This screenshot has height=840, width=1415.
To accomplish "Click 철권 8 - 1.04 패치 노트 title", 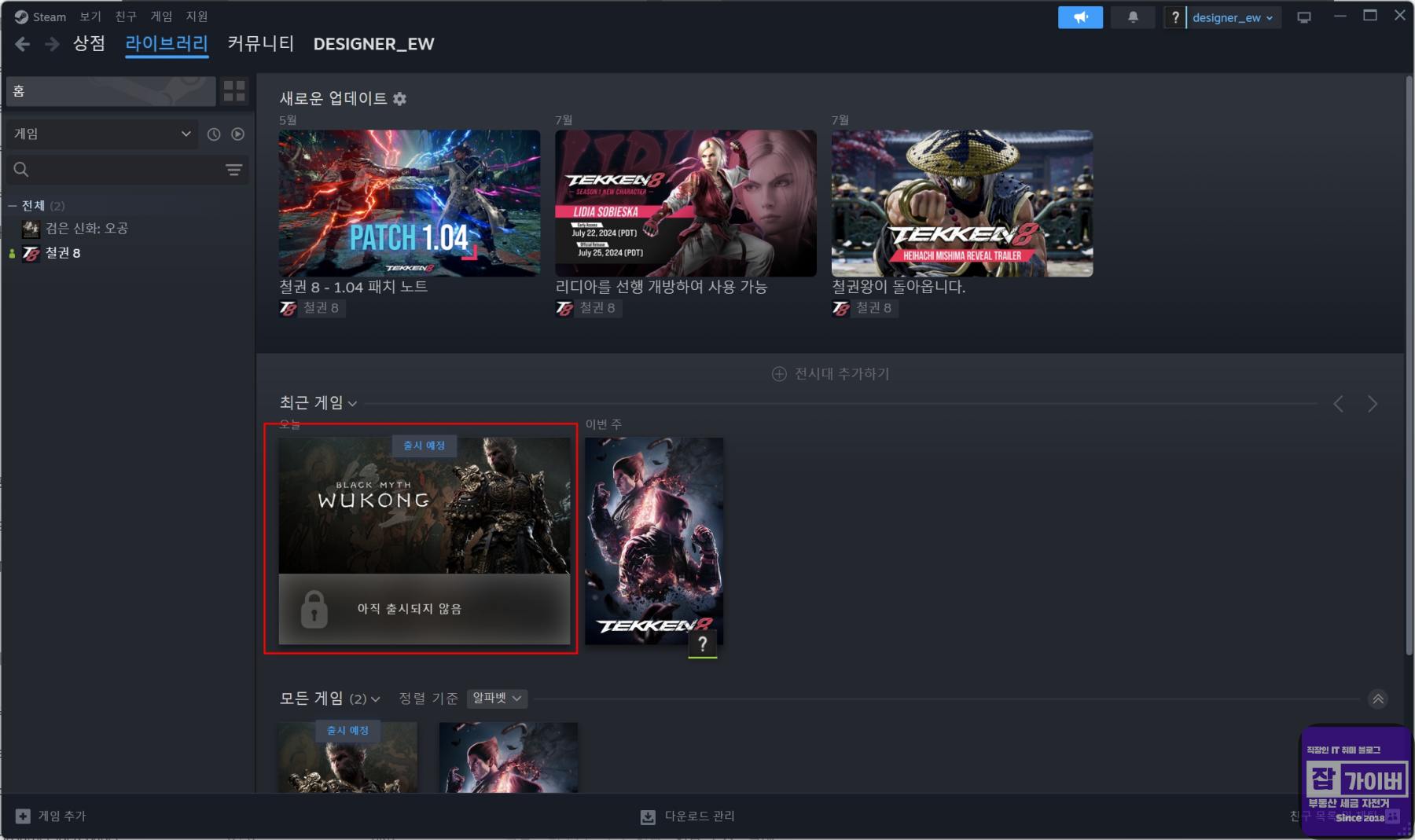I will 354,287.
